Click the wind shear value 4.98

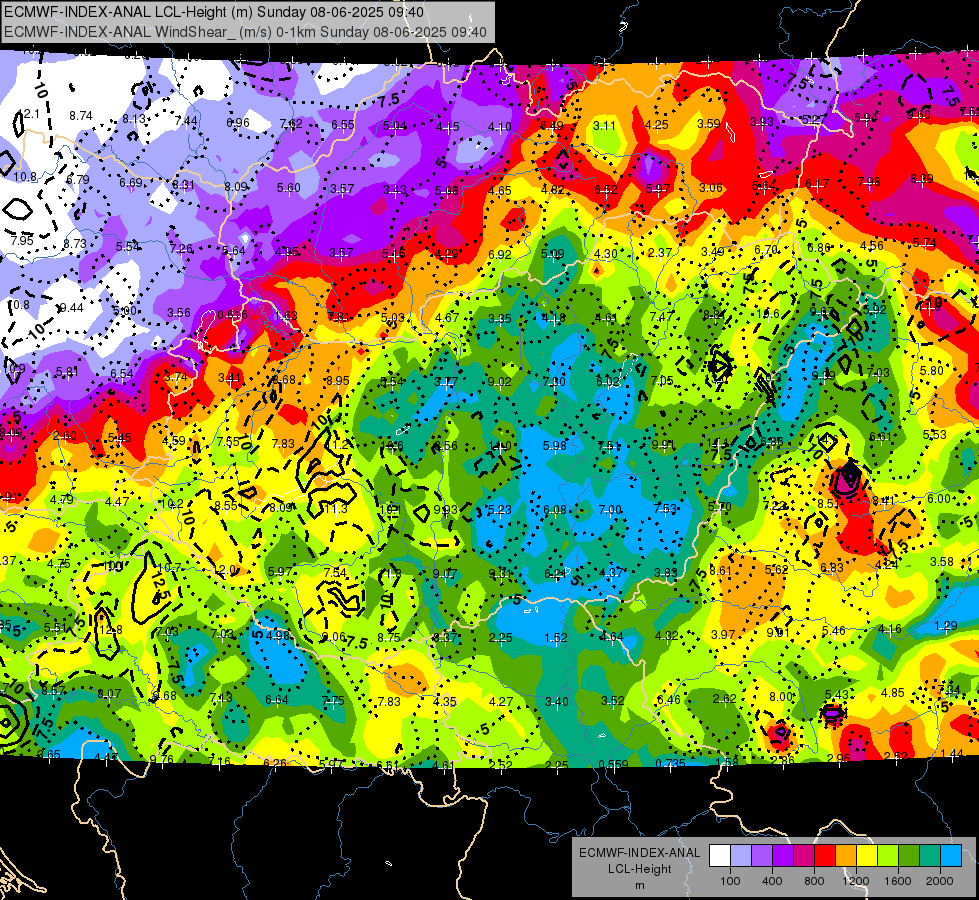click(278, 636)
